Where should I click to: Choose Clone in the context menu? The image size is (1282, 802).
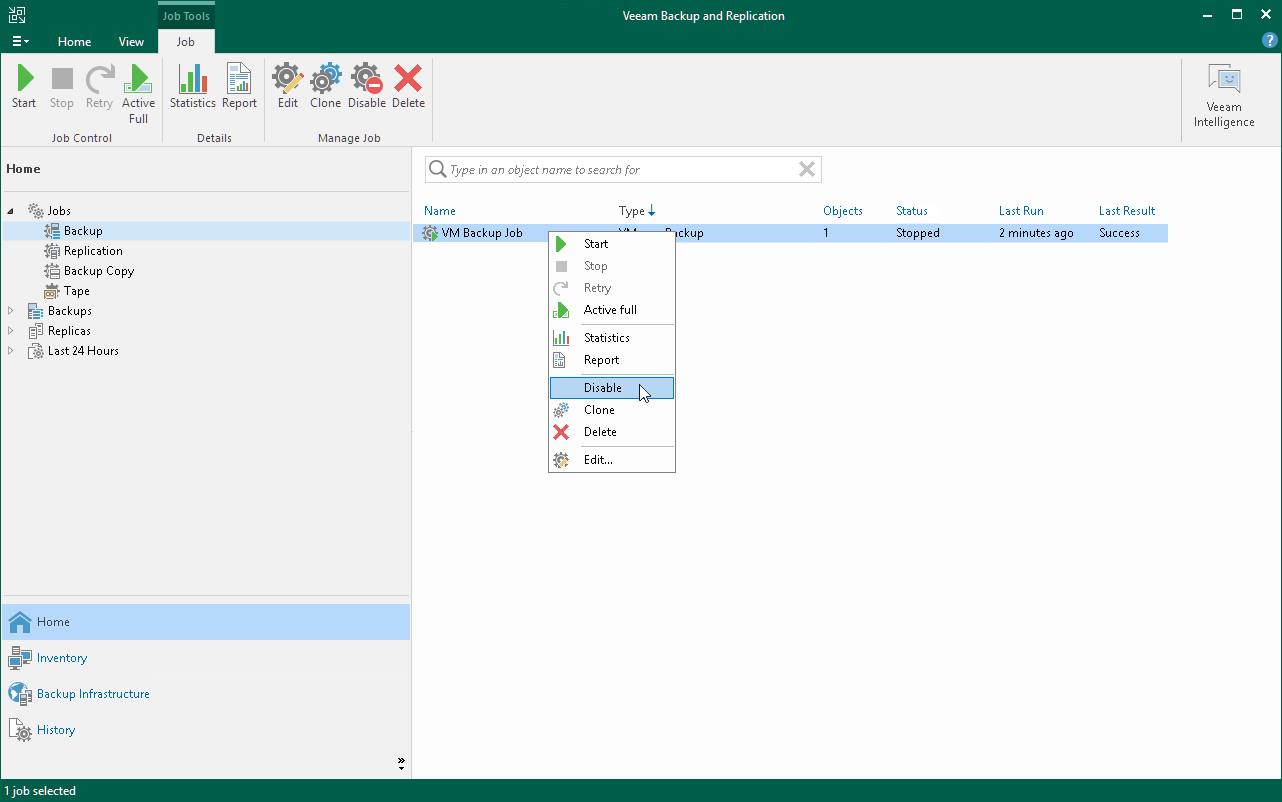click(612, 410)
